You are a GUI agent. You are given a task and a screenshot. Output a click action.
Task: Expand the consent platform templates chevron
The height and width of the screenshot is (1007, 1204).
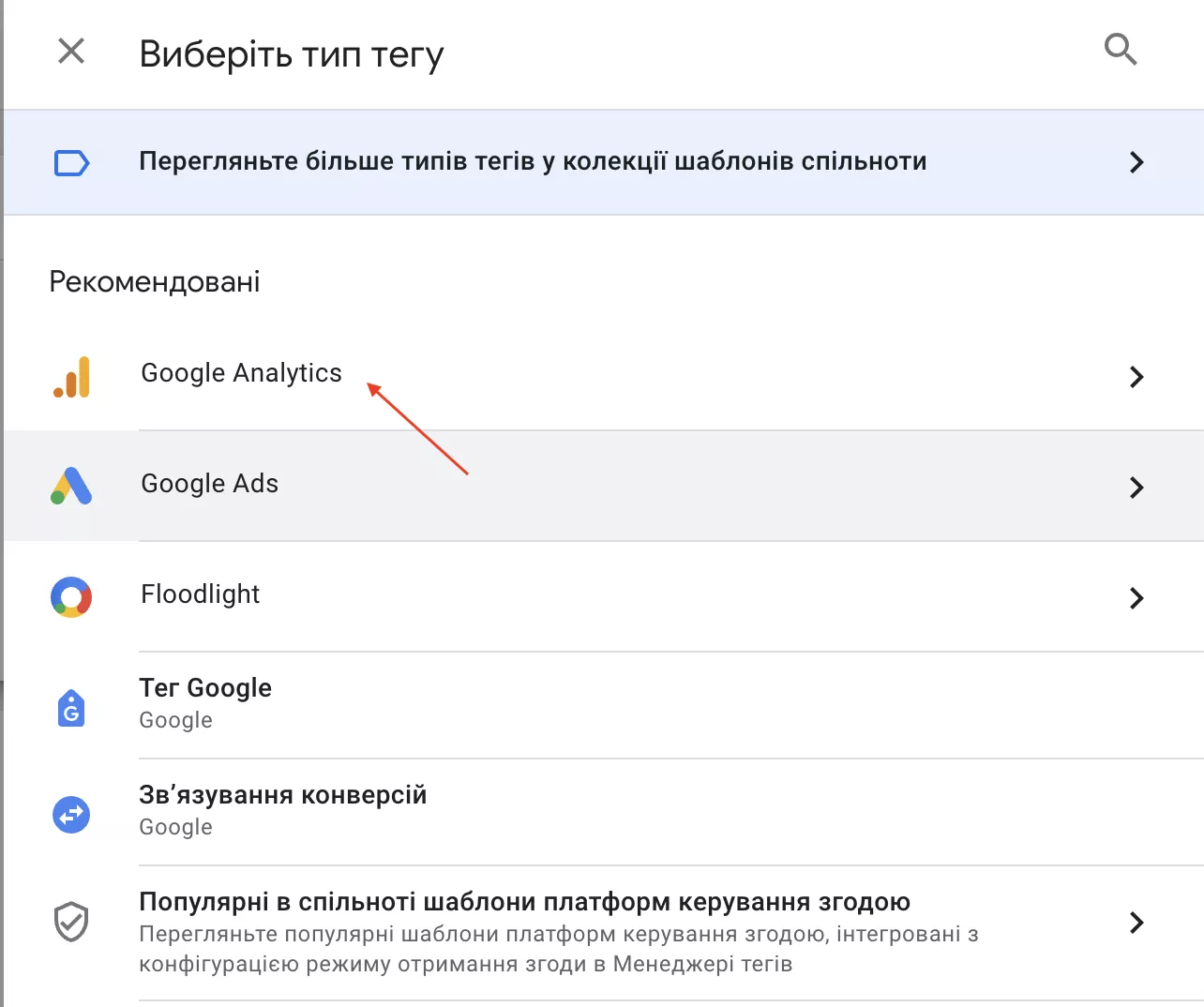point(1136,923)
